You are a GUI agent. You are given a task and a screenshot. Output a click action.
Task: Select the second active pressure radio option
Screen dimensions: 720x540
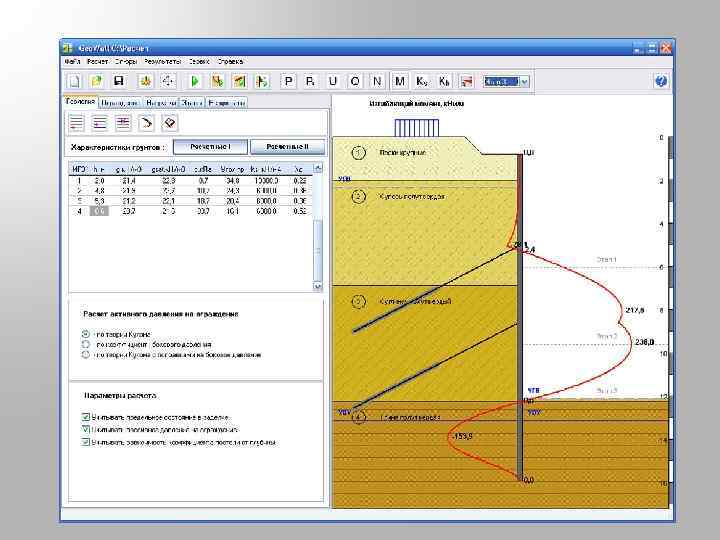86,343
